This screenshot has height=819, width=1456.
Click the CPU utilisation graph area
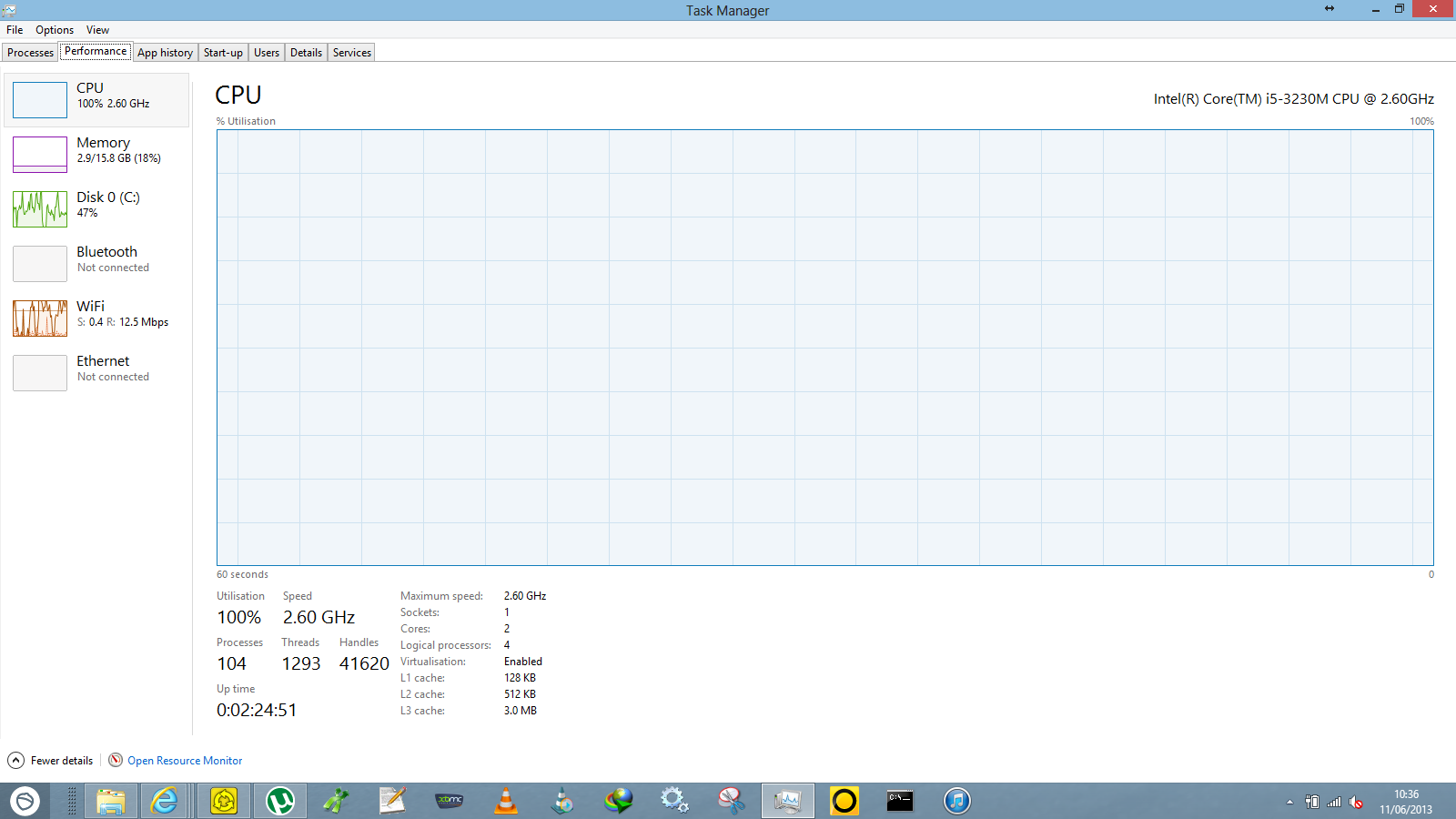pos(824,348)
